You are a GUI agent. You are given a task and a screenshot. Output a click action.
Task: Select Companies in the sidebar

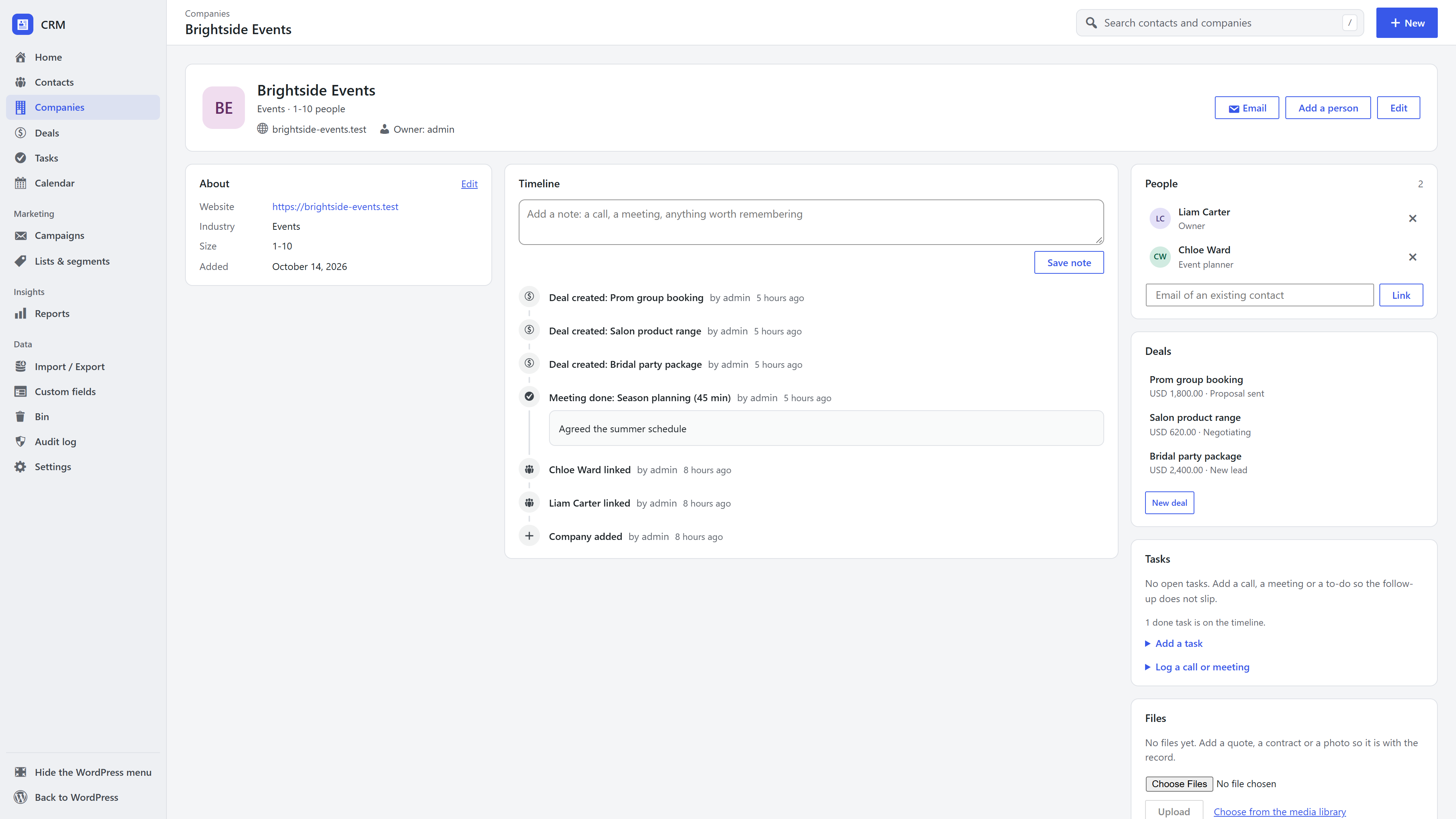pyautogui.click(x=83, y=107)
